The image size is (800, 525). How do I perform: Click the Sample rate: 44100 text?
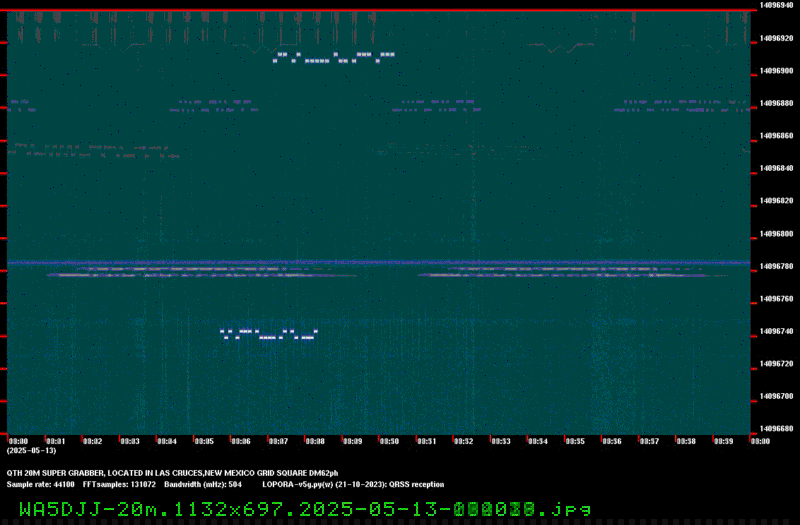40,485
